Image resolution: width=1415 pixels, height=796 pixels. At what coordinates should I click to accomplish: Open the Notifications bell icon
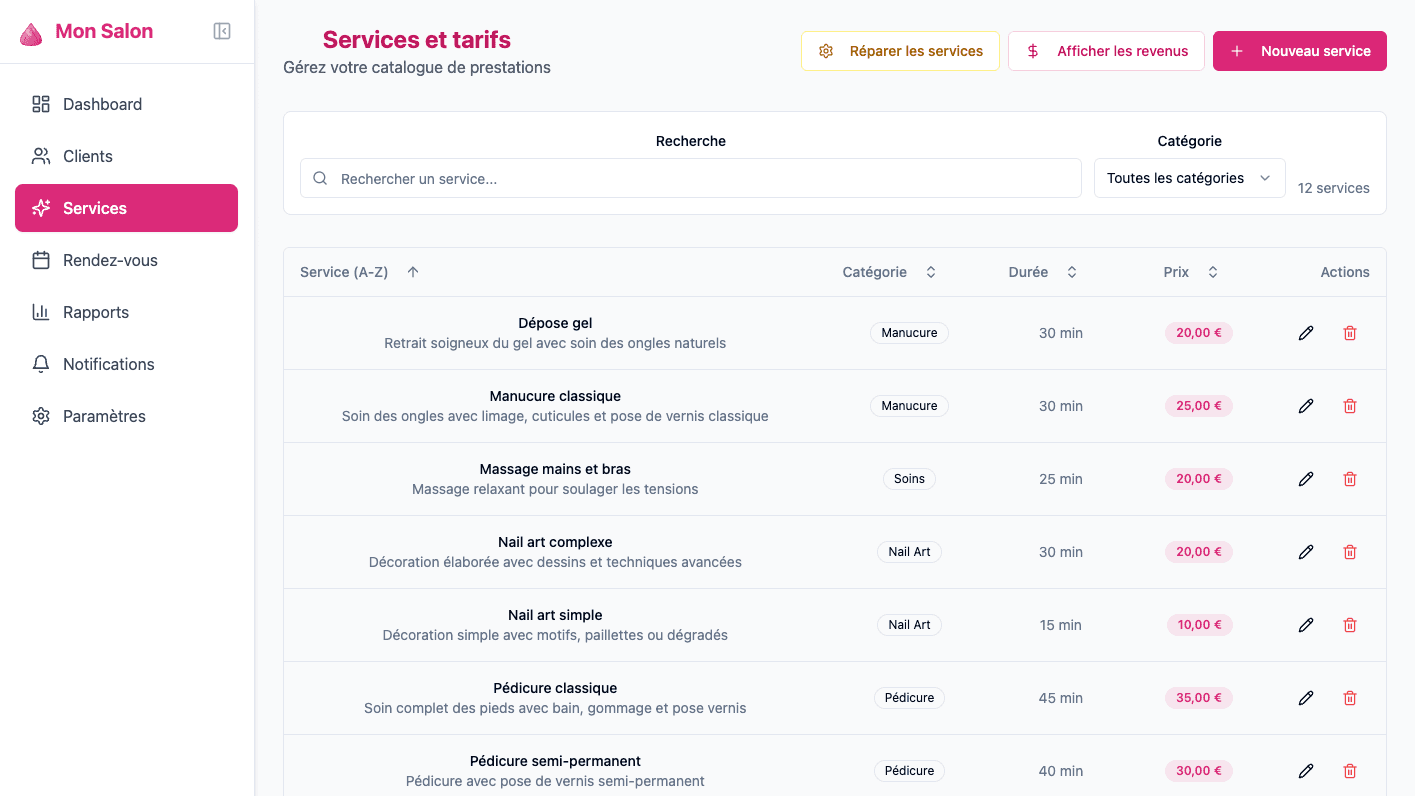[40, 363]
